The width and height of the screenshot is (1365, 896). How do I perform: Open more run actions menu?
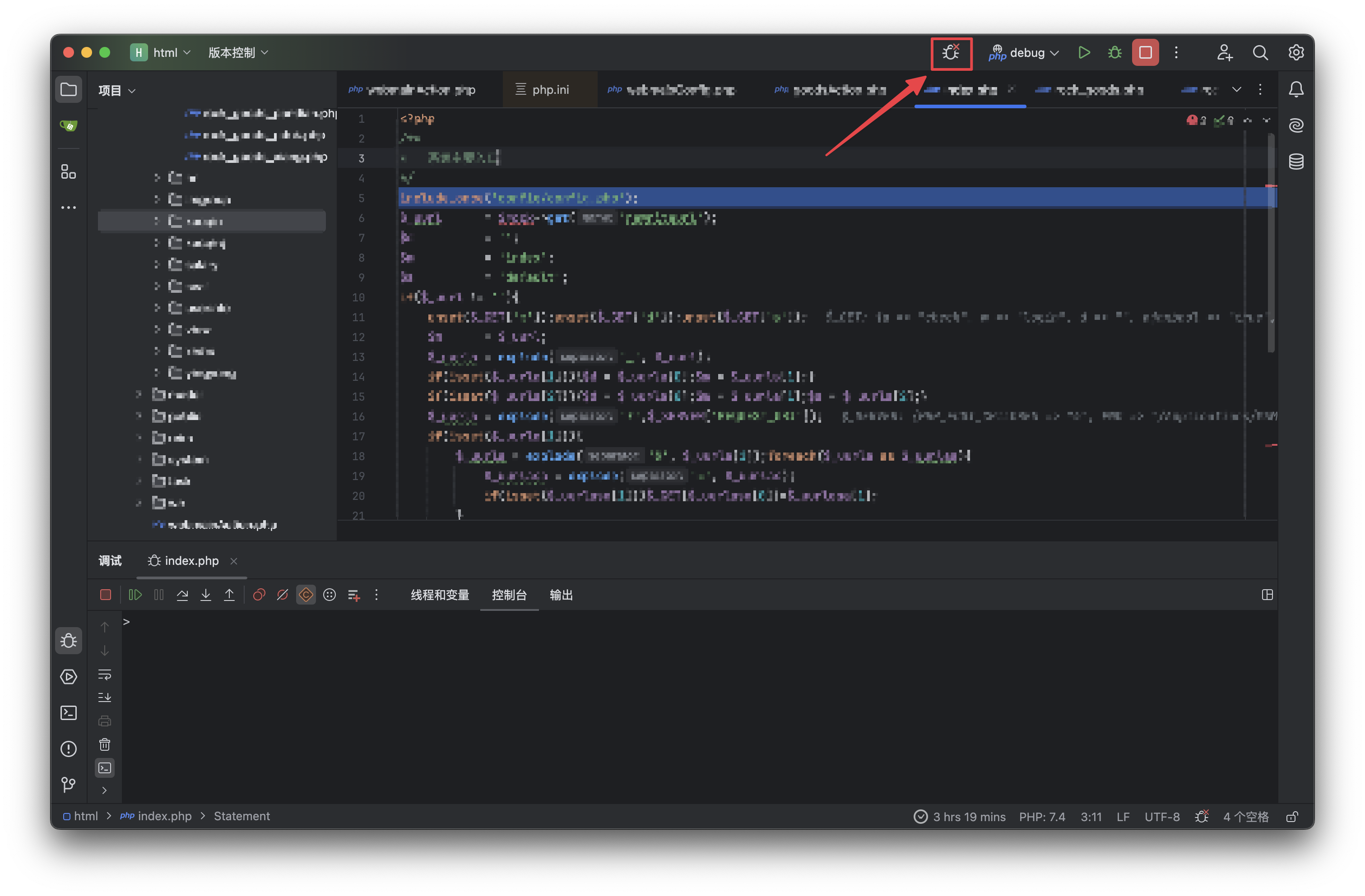click(1176, 53)
